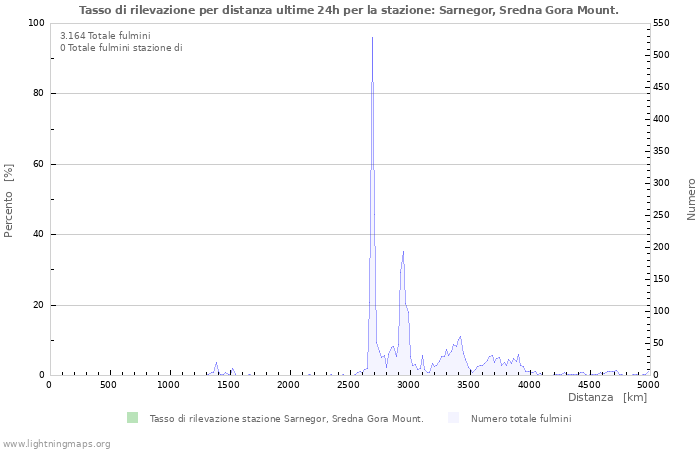Click the 1000 tick label on x-axis

pos(169,385)
